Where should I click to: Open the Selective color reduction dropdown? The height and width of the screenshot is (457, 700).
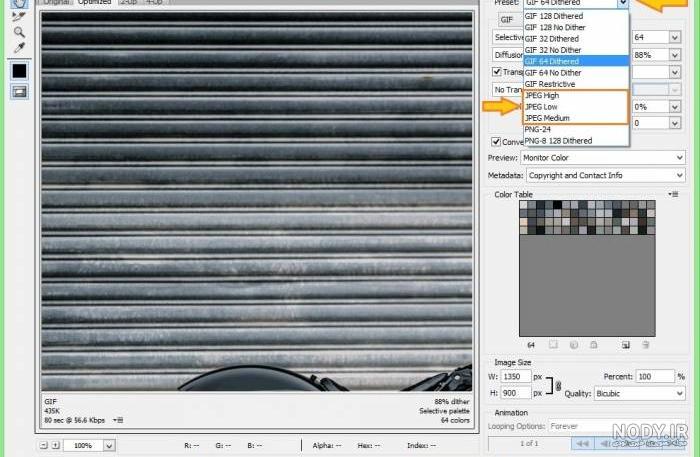pyautogui.click(x=508, y=37)
